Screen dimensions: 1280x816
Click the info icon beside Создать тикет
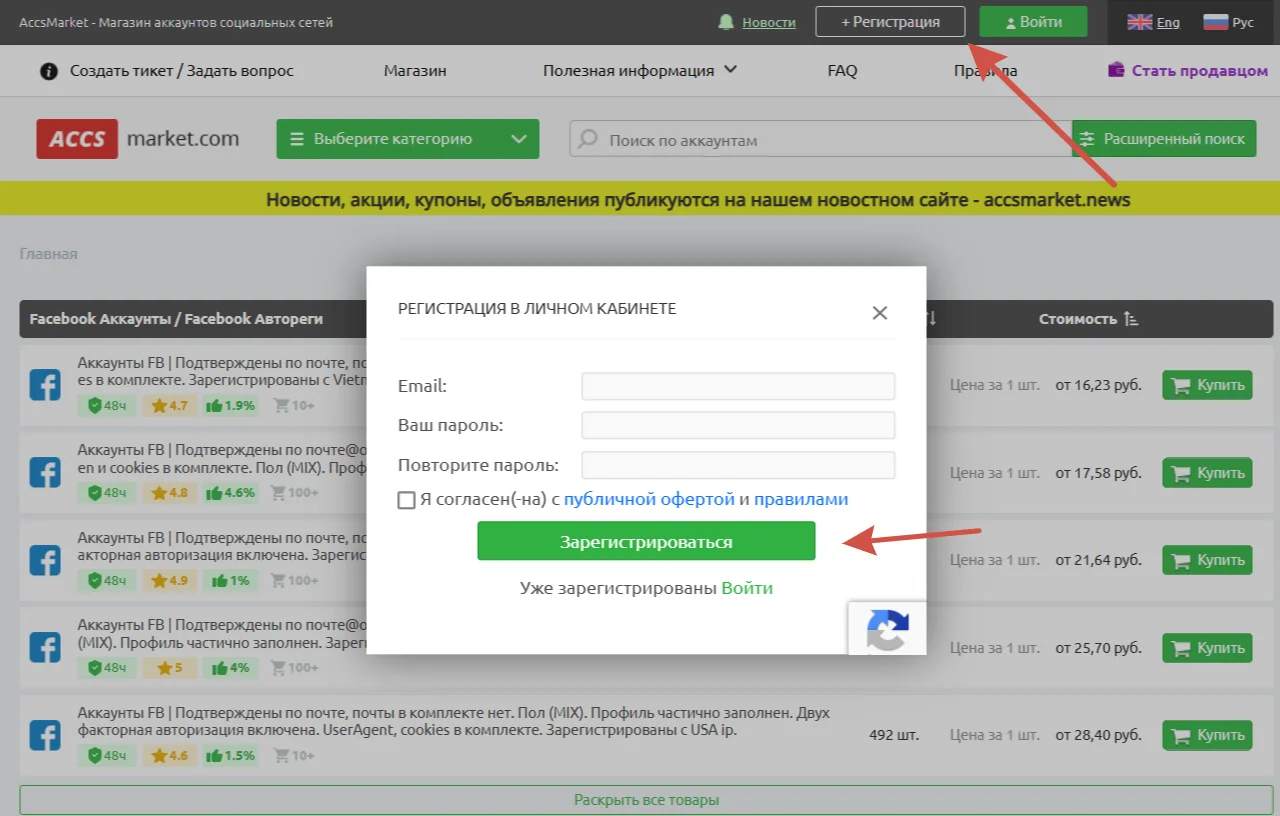pyautogui.click(x=49, y=71)
